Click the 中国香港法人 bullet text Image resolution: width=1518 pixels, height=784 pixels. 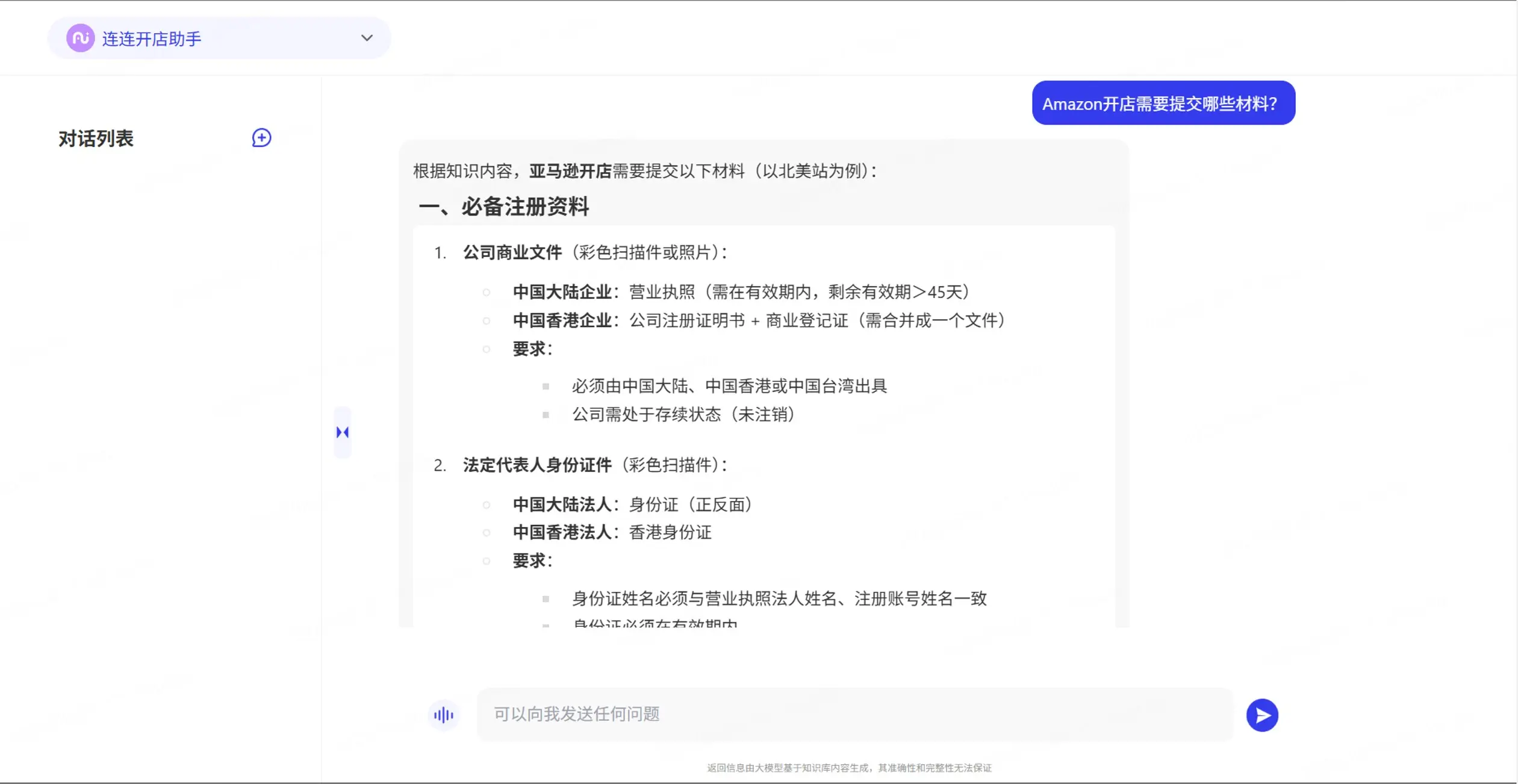[x=562, y=532]
